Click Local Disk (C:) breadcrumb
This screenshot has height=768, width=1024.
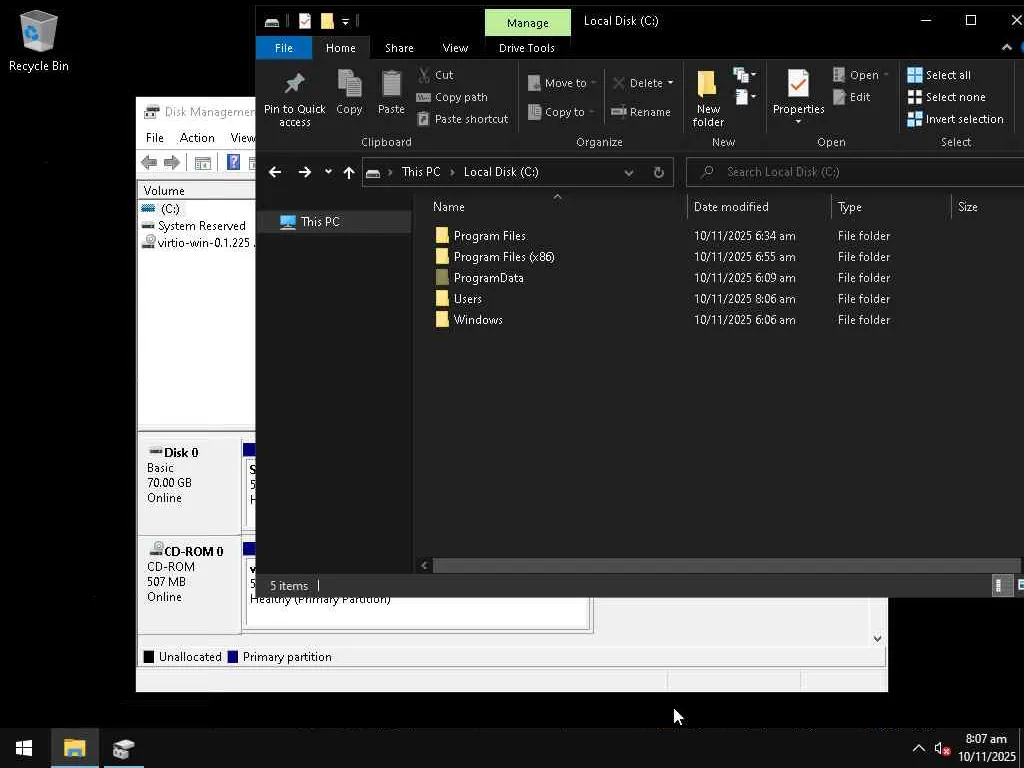tap(501, 172)
